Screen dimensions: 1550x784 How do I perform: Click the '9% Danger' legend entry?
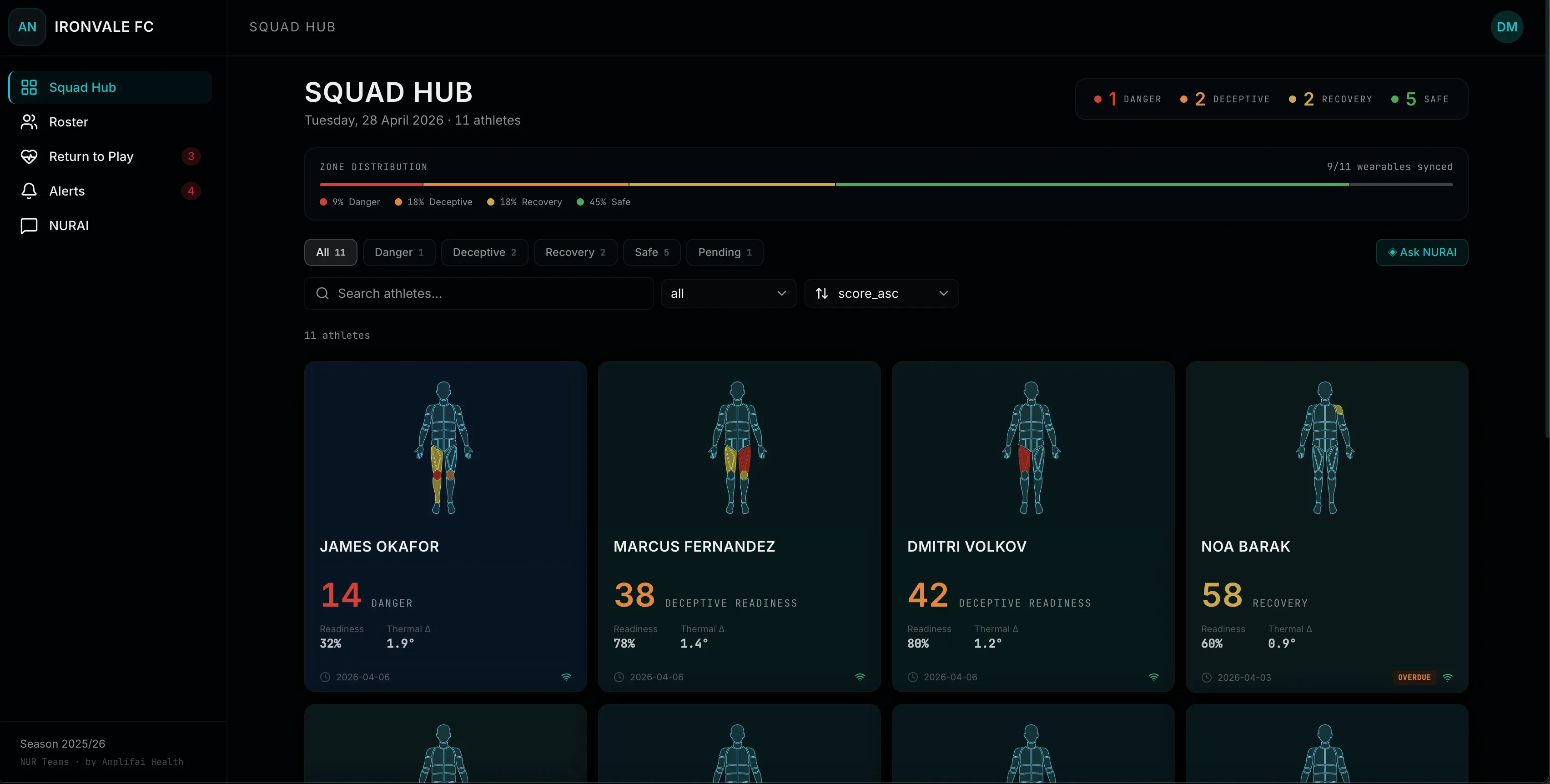point(350,202)
